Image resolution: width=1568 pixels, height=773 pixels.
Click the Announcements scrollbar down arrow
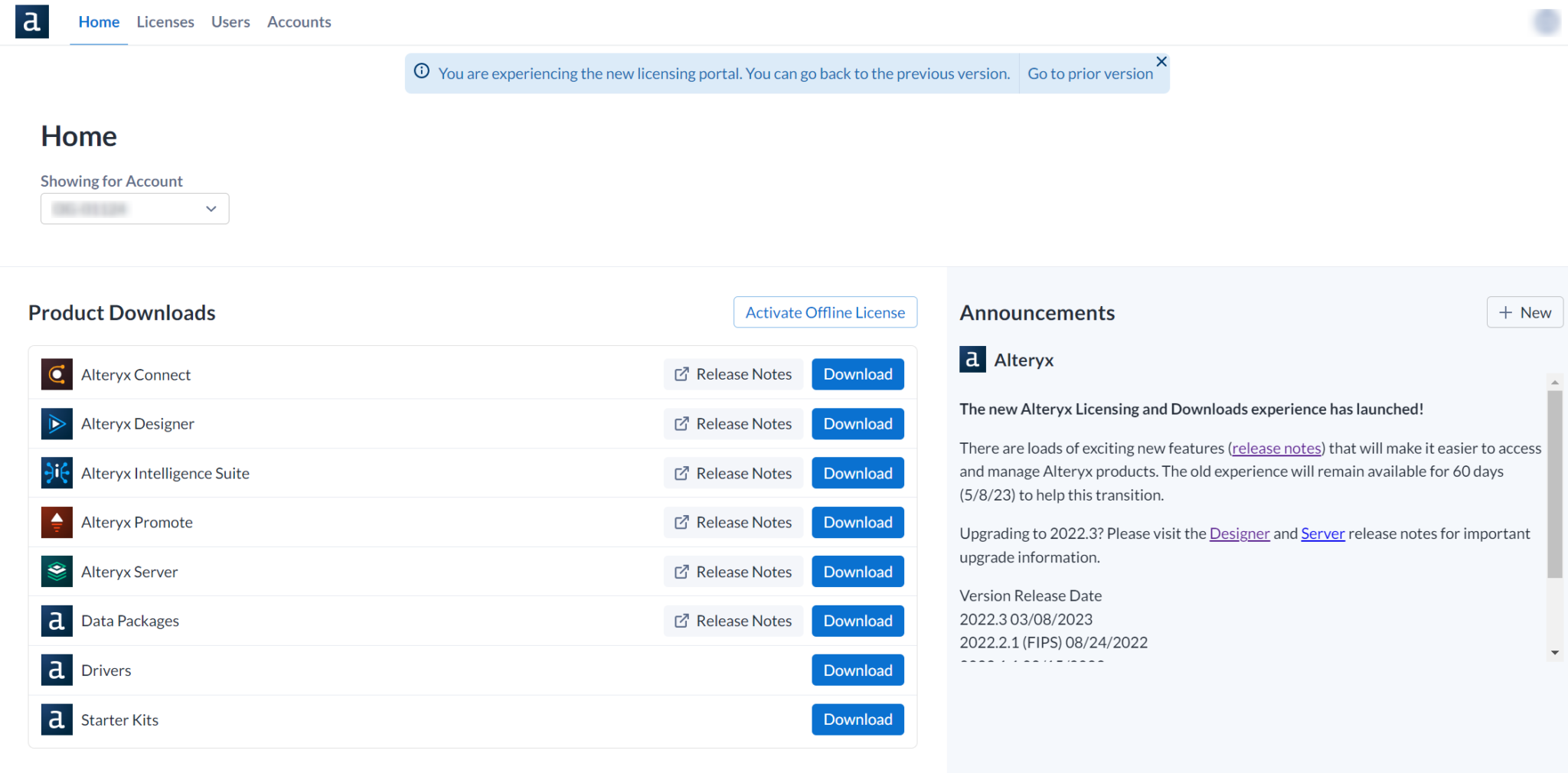tap(1554, 653)
